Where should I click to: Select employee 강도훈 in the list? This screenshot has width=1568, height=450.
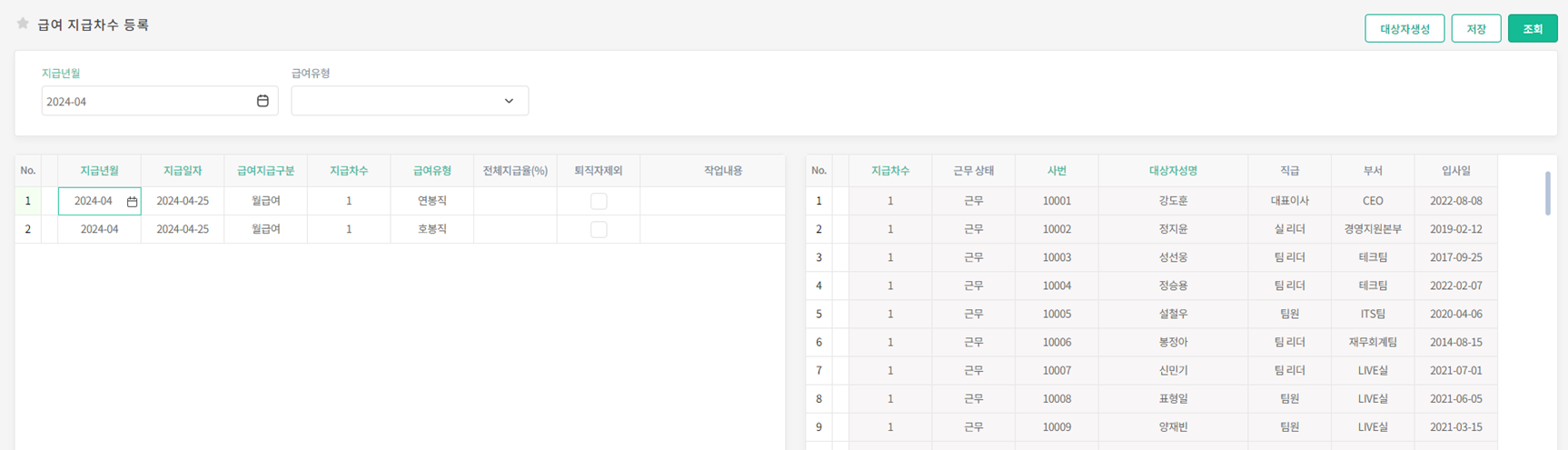click(x=1173, y=201)
